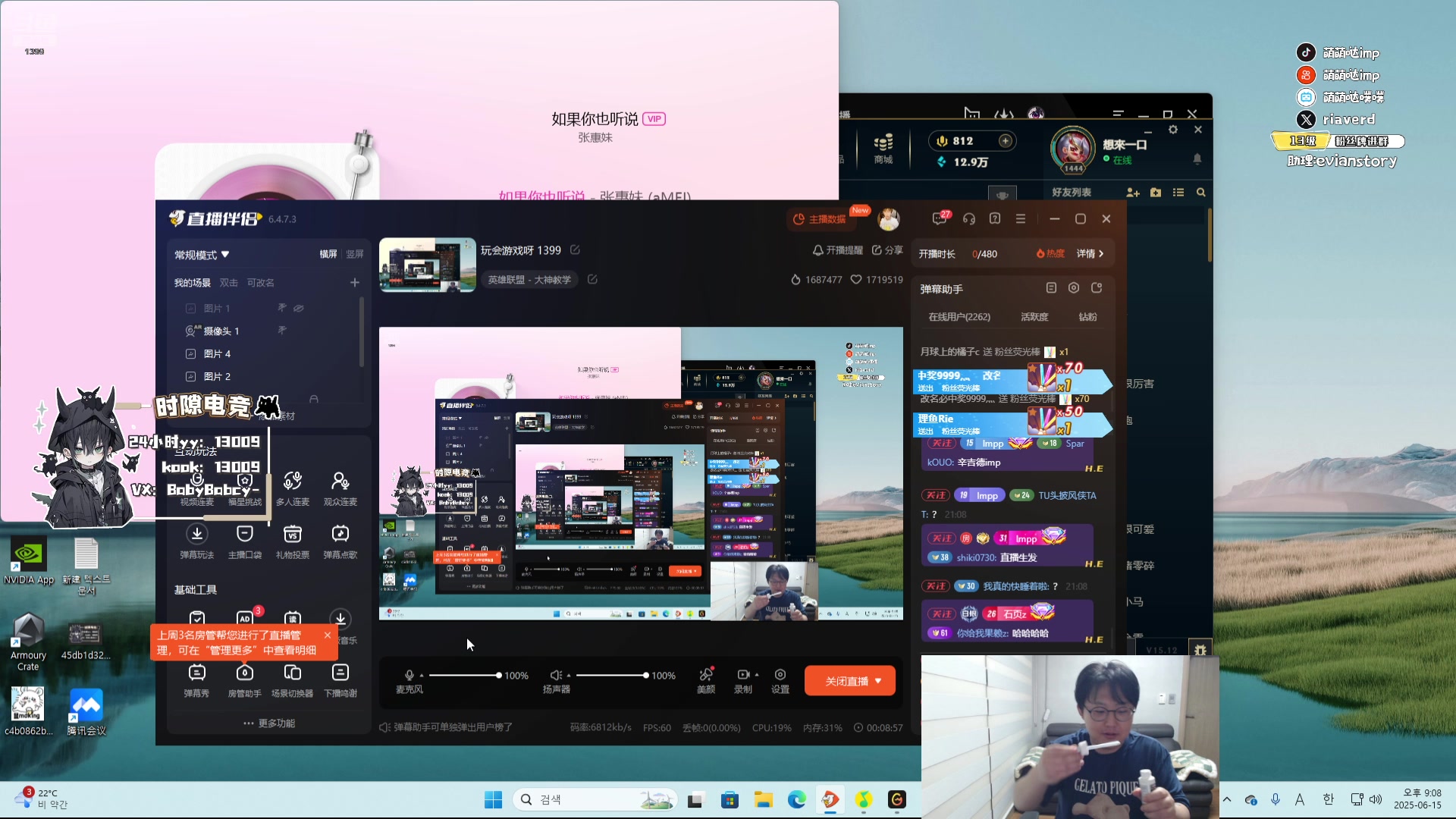Open 美颜 beauty filter settings
The width and height of the screenshot is (1456, 819).
pyautogui.click(x=706, y=680)
